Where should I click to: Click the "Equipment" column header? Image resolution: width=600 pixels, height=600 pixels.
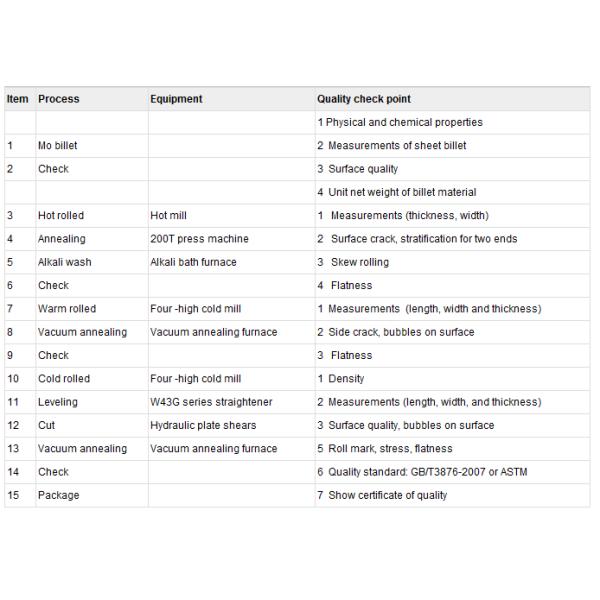[176, 99]
